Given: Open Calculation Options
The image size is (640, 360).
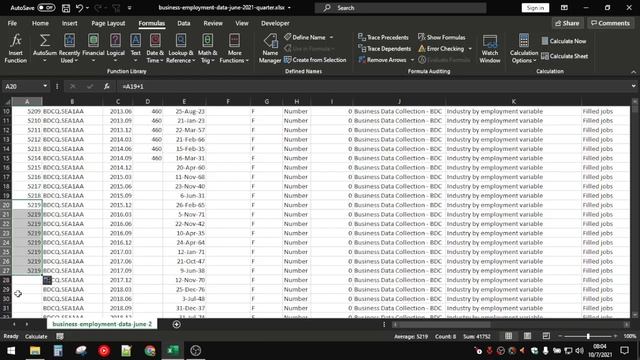Looking at the screenshot, I should (x=524, y=49).
